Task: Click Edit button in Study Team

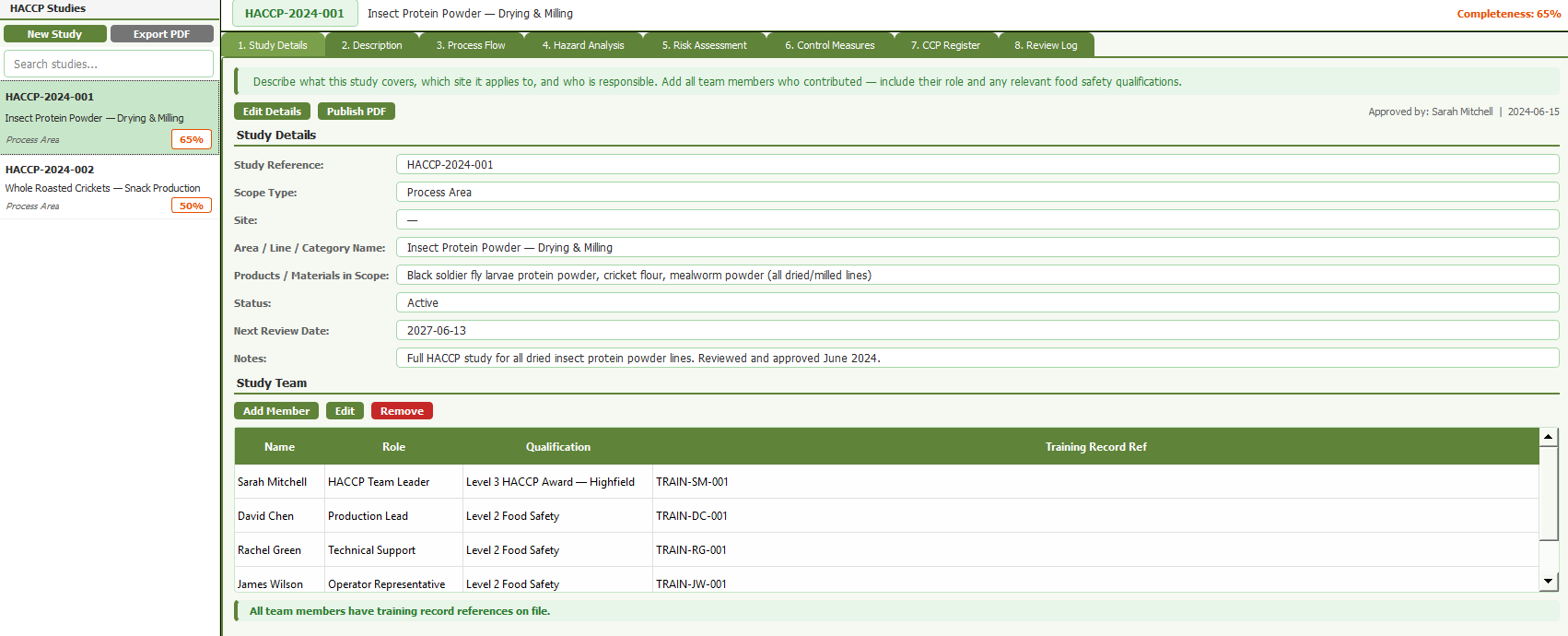Action: click(x=345, y=411)
